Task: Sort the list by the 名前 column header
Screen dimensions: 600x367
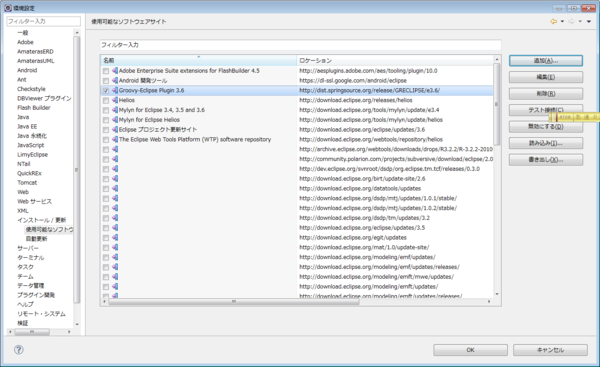Action: pyautogui.click(x=199, y=60)
